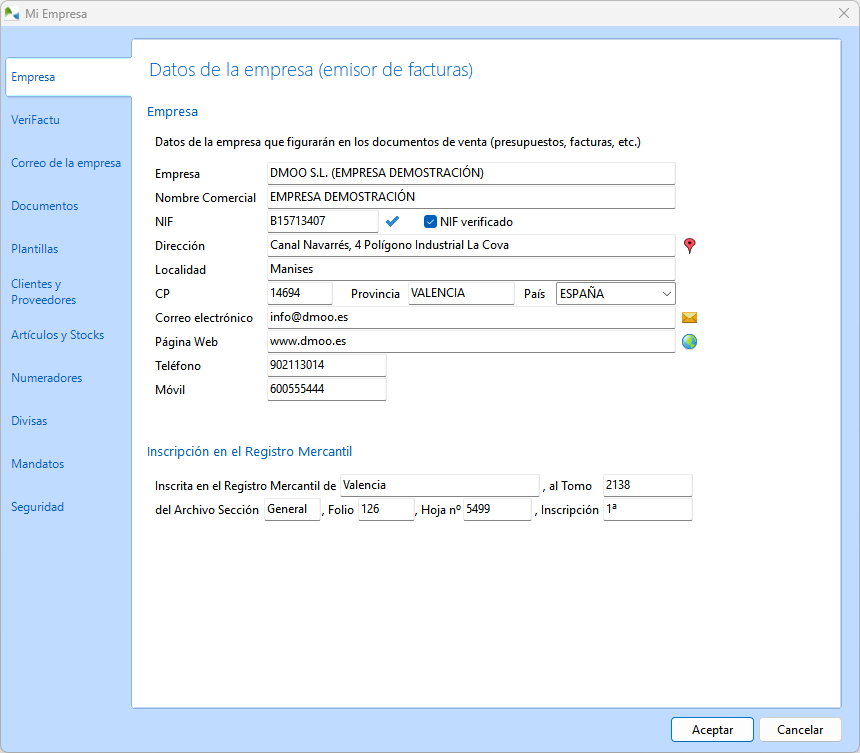Switch to the VeriFactu tab

coord(36,120)
